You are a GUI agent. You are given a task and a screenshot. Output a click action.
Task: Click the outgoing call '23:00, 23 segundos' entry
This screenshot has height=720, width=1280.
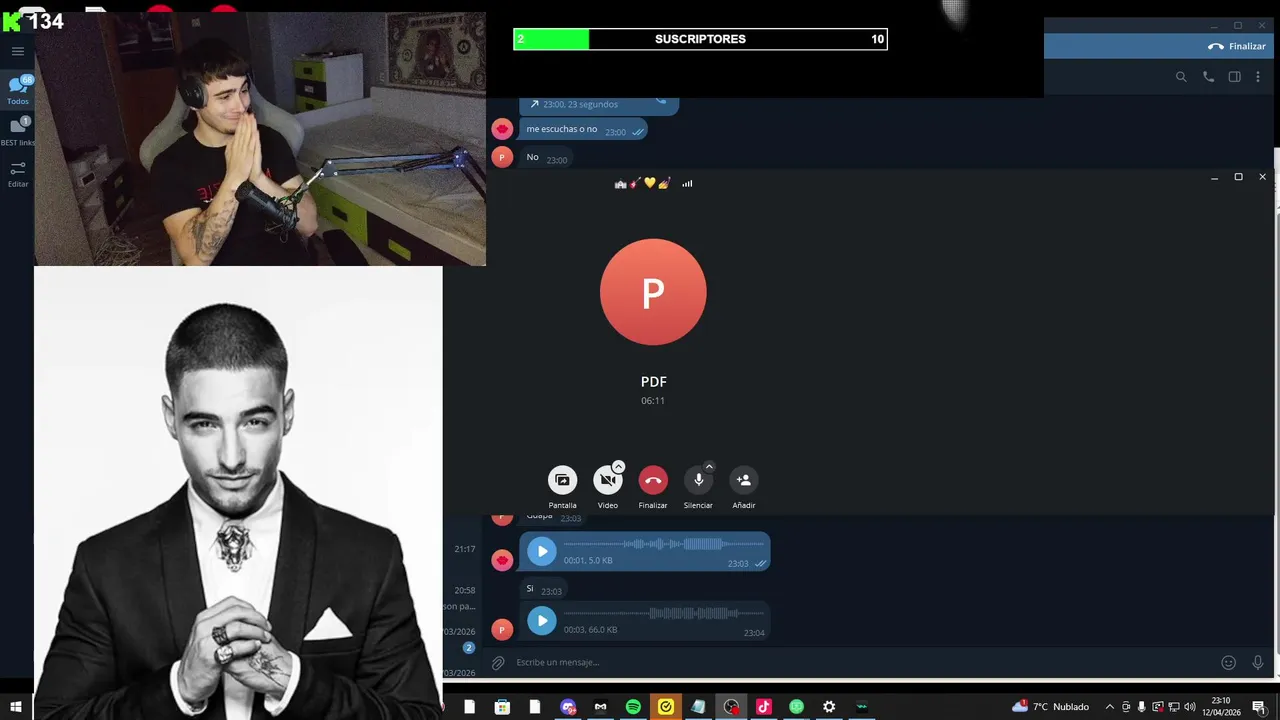click(x=599, y=104)
